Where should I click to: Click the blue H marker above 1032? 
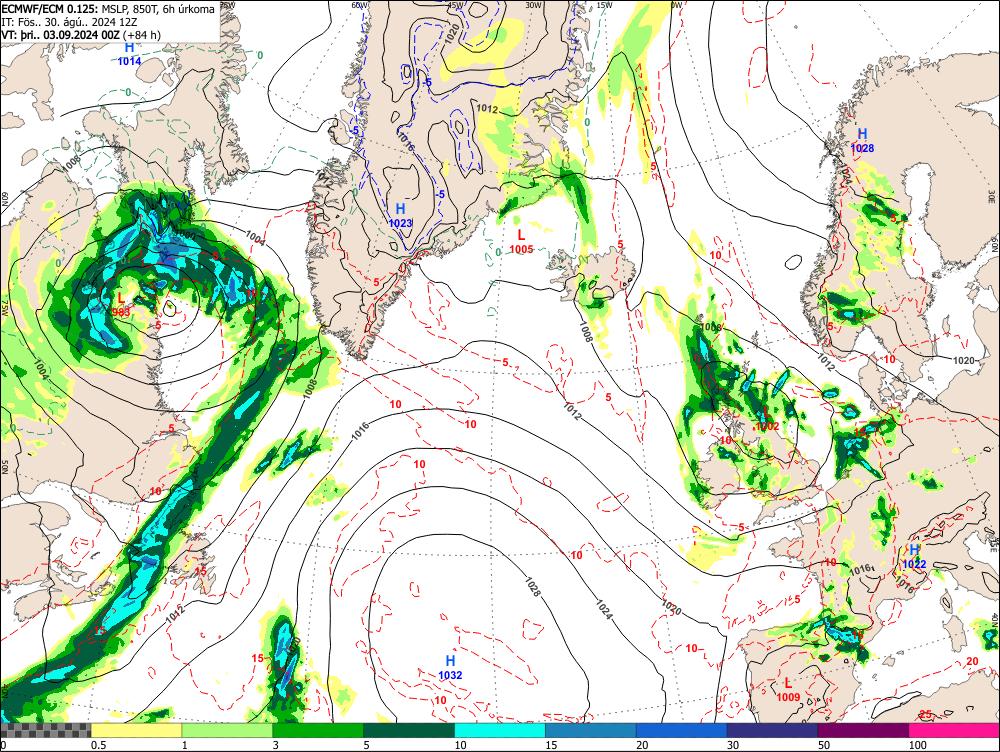[x=450, y=661]
